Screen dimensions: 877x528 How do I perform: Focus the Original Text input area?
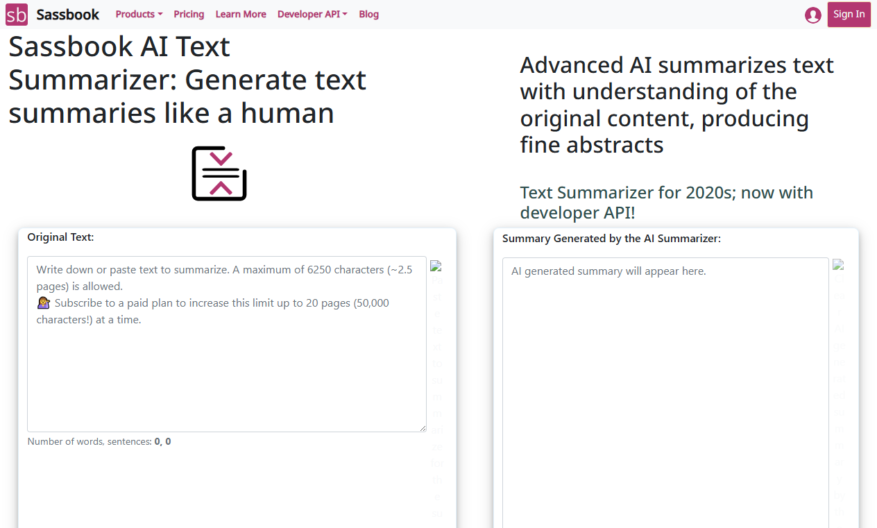tap(227, 344)
